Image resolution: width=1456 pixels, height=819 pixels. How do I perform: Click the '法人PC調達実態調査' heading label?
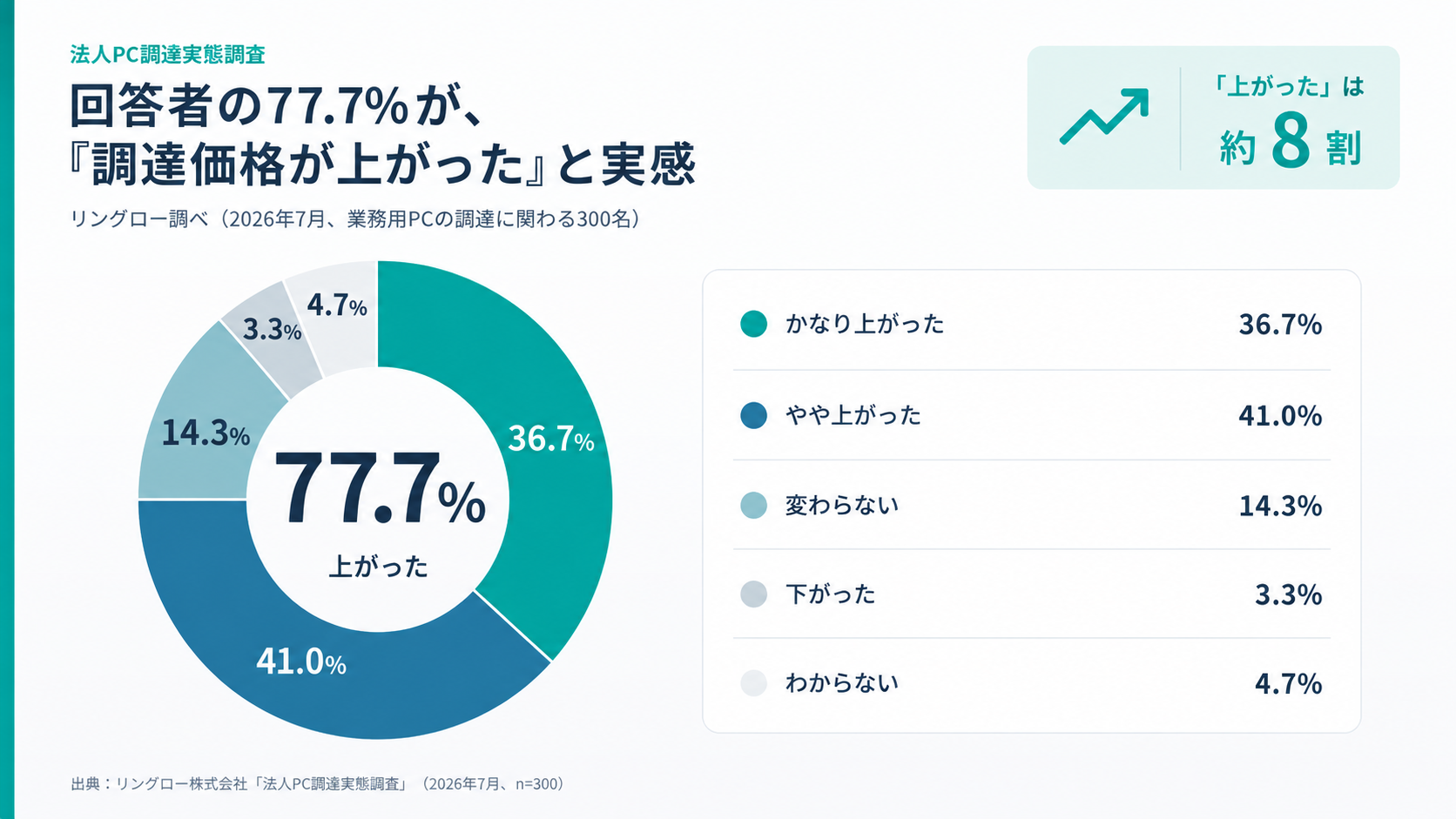tap(168, 54)
